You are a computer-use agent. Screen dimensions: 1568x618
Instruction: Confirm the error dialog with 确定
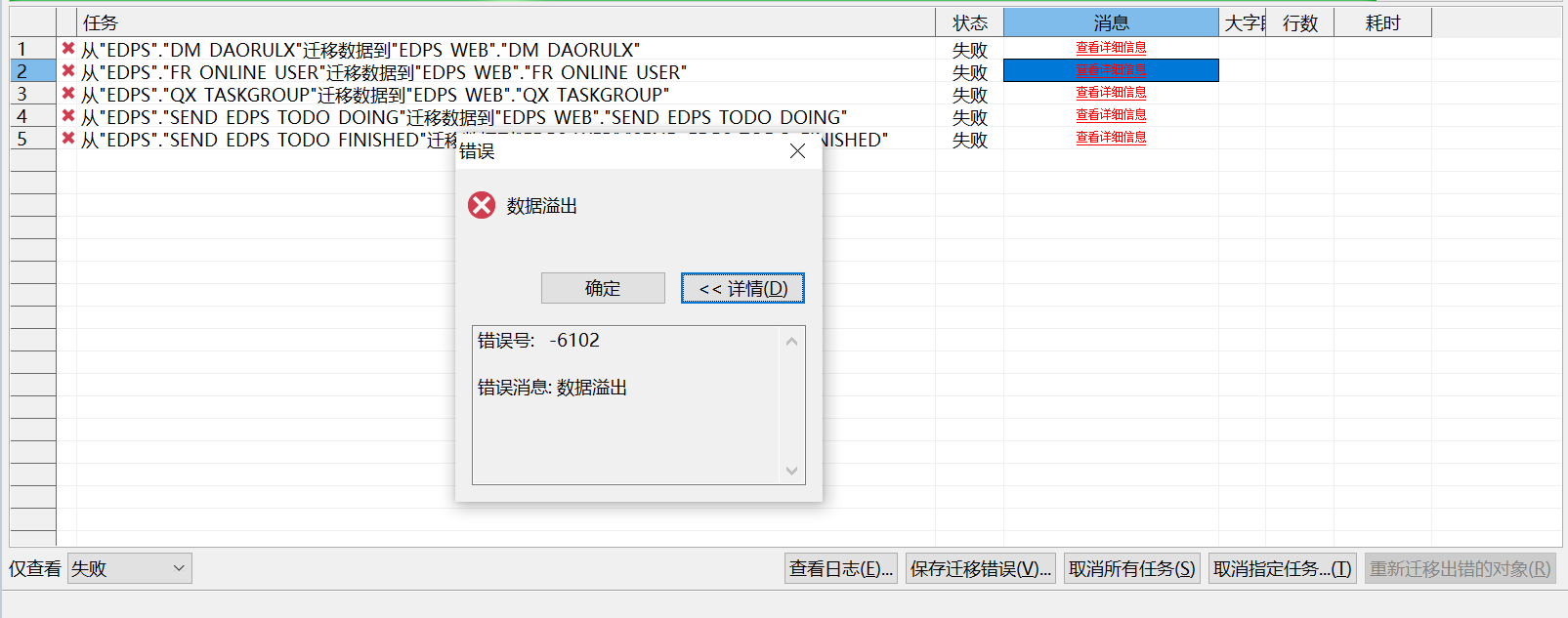coord(603,288)
